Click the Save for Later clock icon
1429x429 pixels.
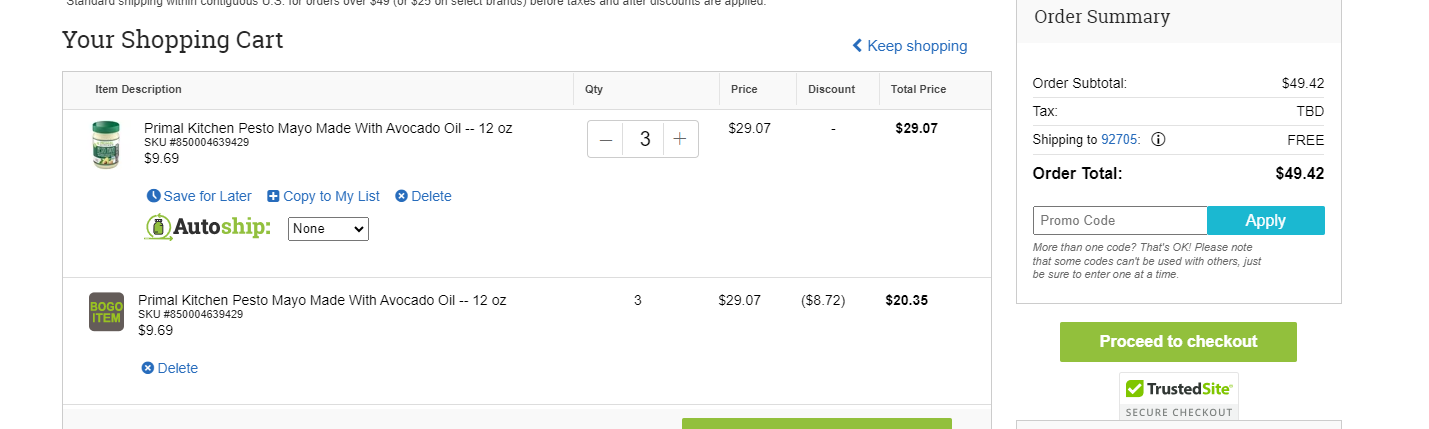click(153, 196)
